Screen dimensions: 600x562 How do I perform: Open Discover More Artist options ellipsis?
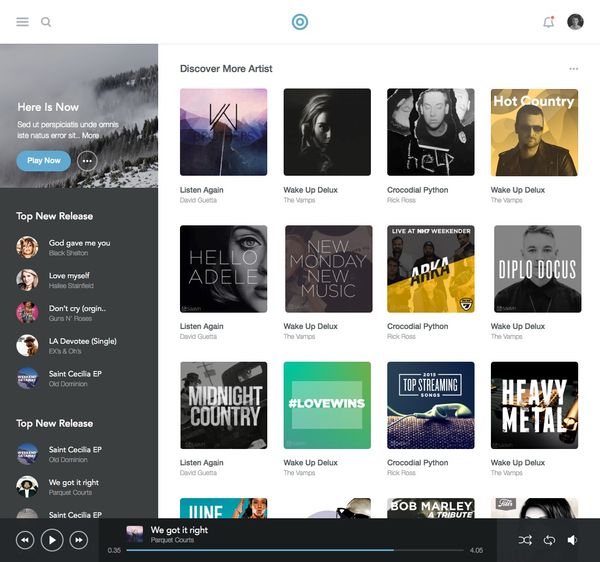[x=573, y=69]
